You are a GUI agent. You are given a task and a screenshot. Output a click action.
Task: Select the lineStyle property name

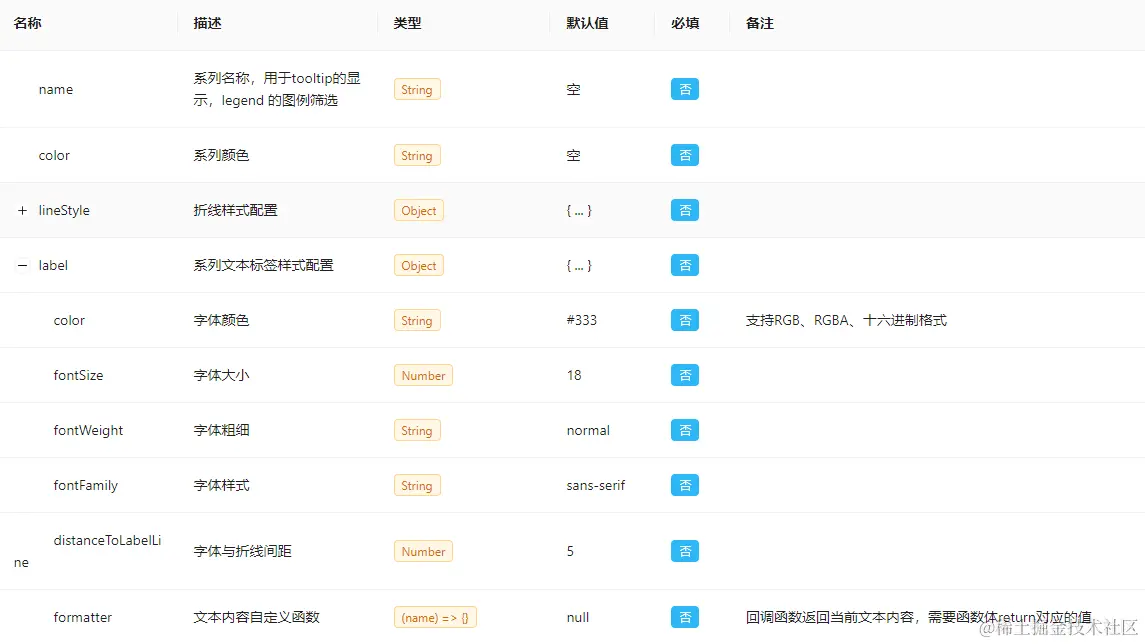coord(64,210)
